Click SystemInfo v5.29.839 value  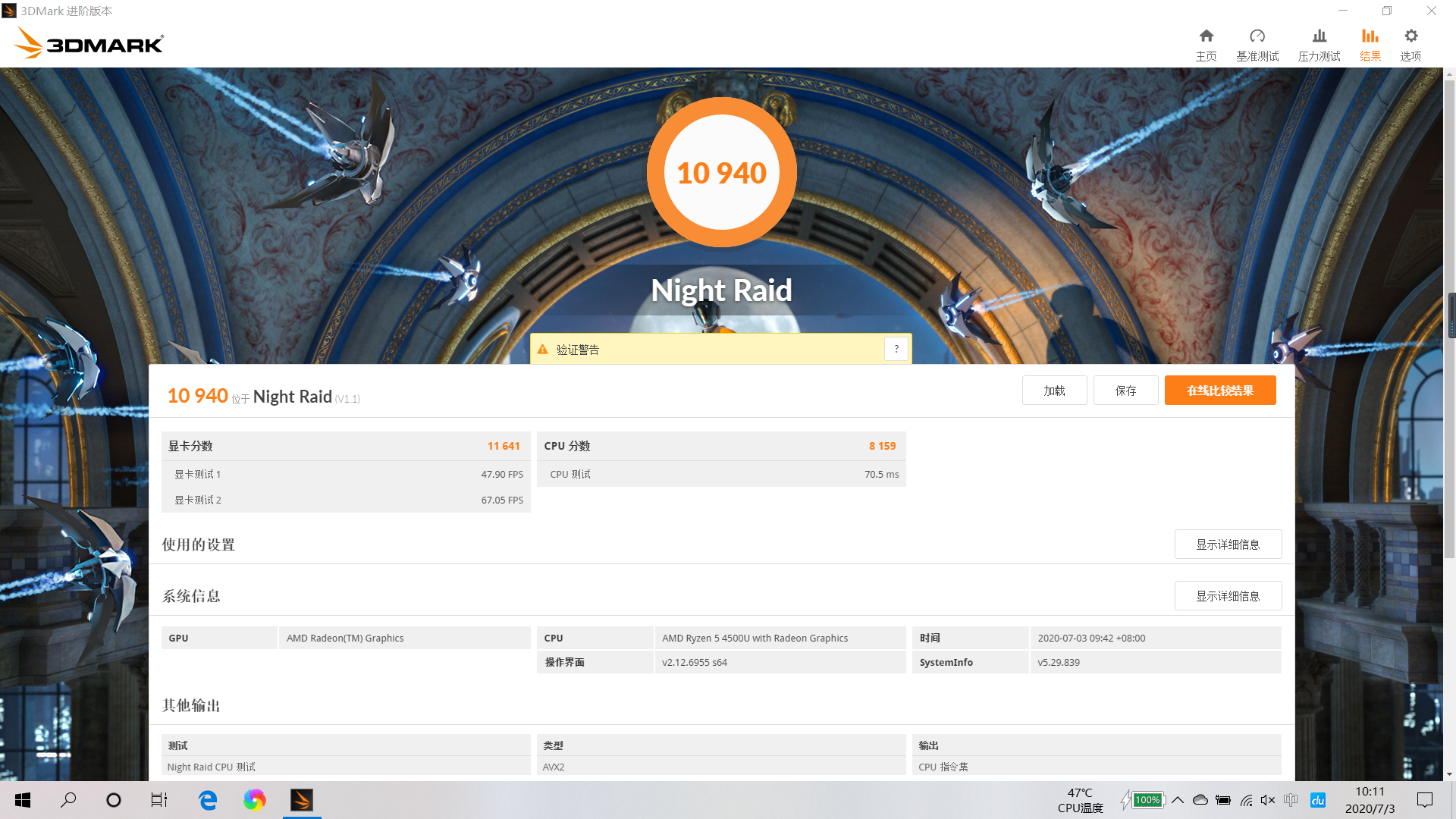coord(1059,662)
